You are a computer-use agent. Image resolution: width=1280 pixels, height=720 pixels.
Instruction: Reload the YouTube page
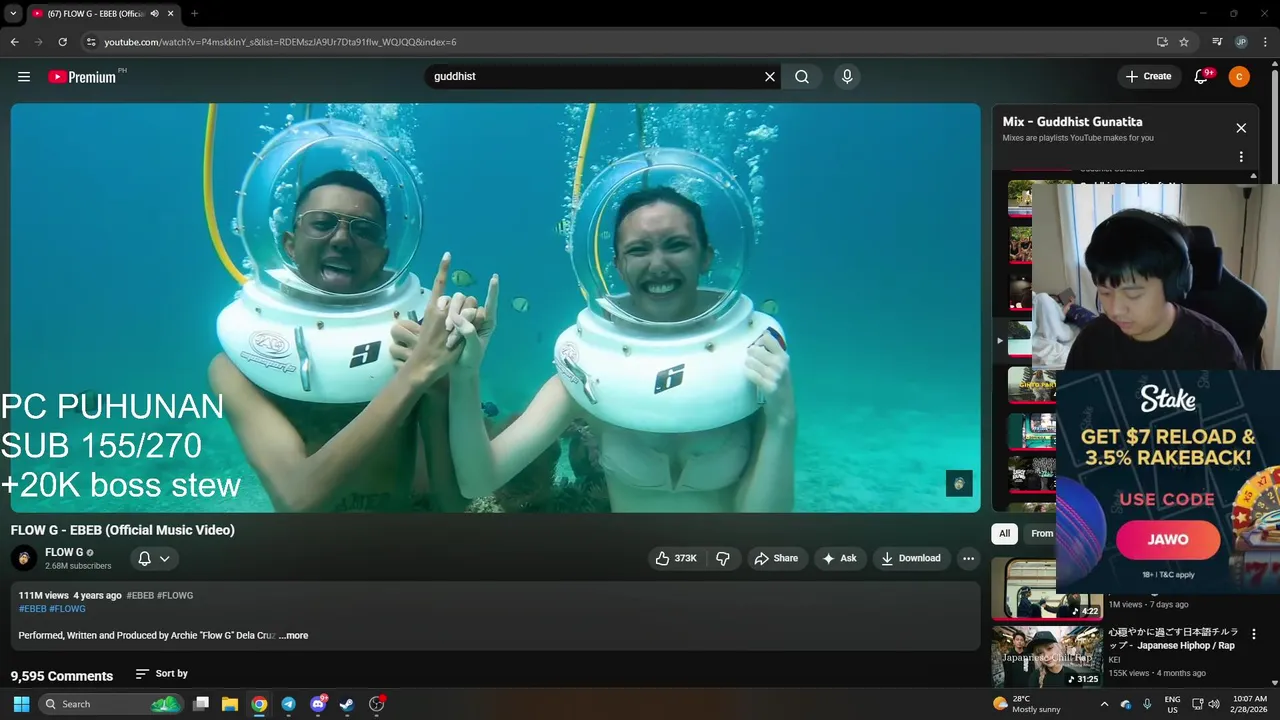(x=62, y=42)
